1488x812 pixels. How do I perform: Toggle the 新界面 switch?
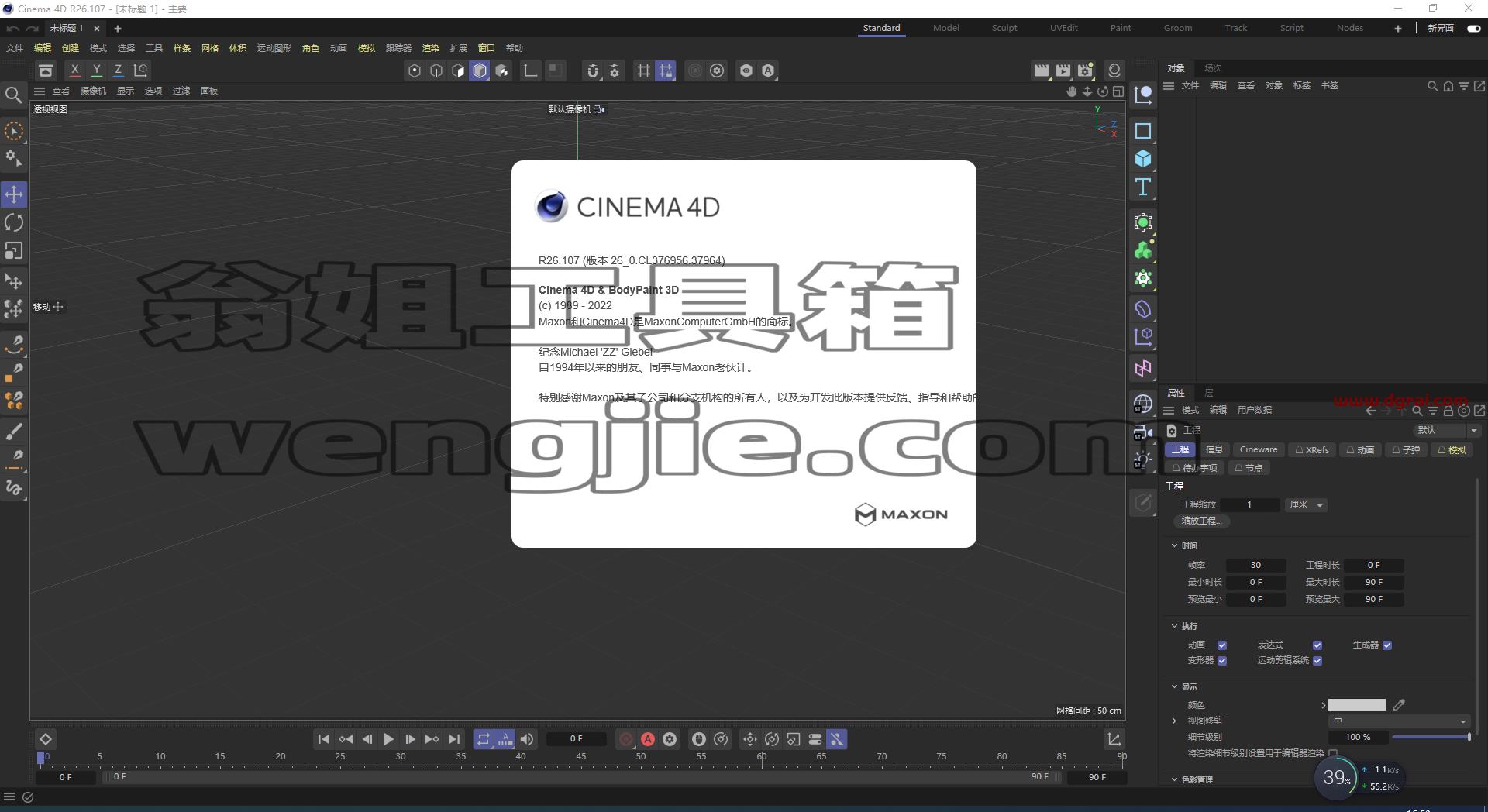(x=1474, y=28)
